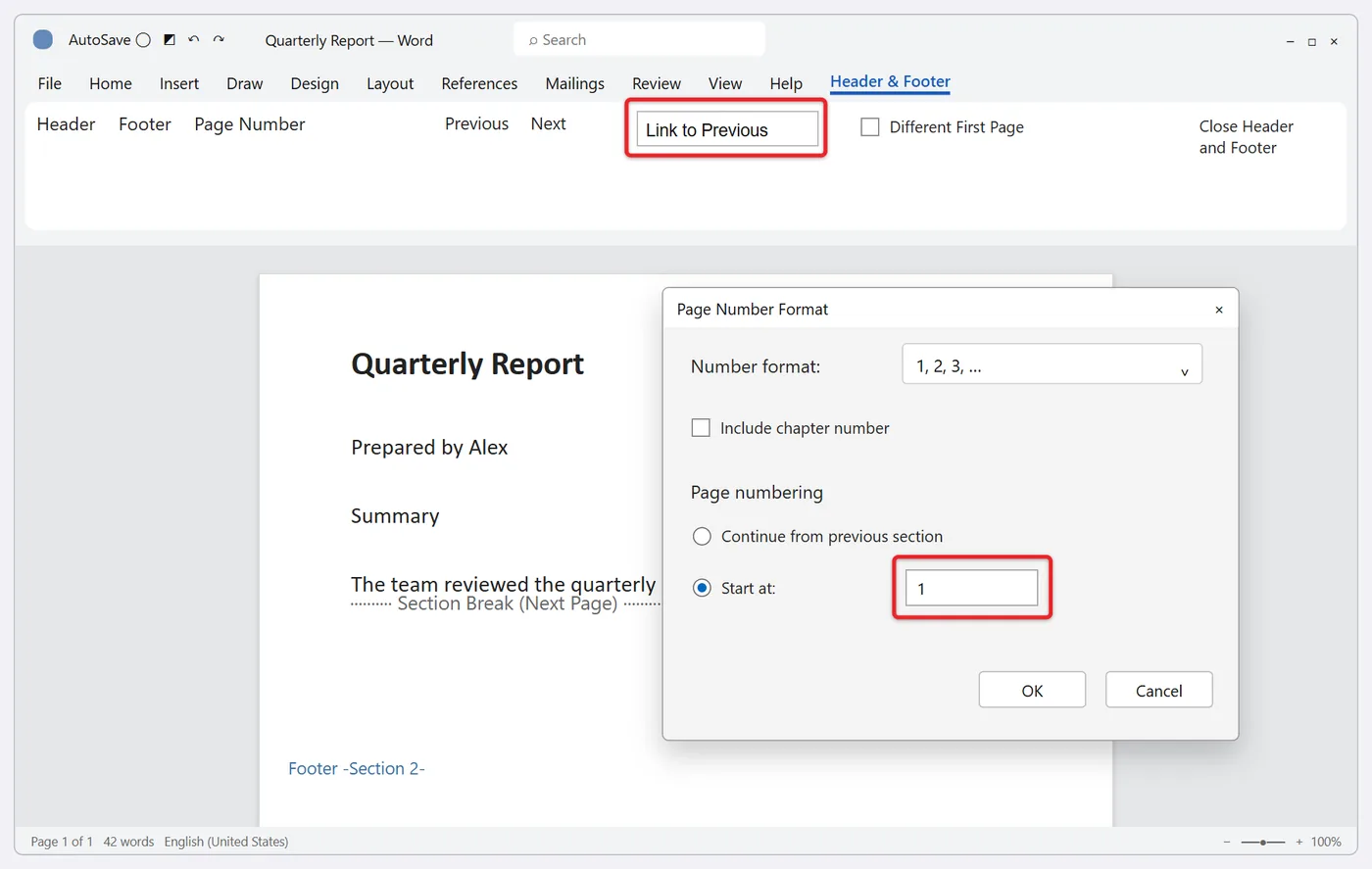Jump to the Next section button
The height and width of the screenshot is (869, 1372).
pyautogui.click(x=549, y=124)
